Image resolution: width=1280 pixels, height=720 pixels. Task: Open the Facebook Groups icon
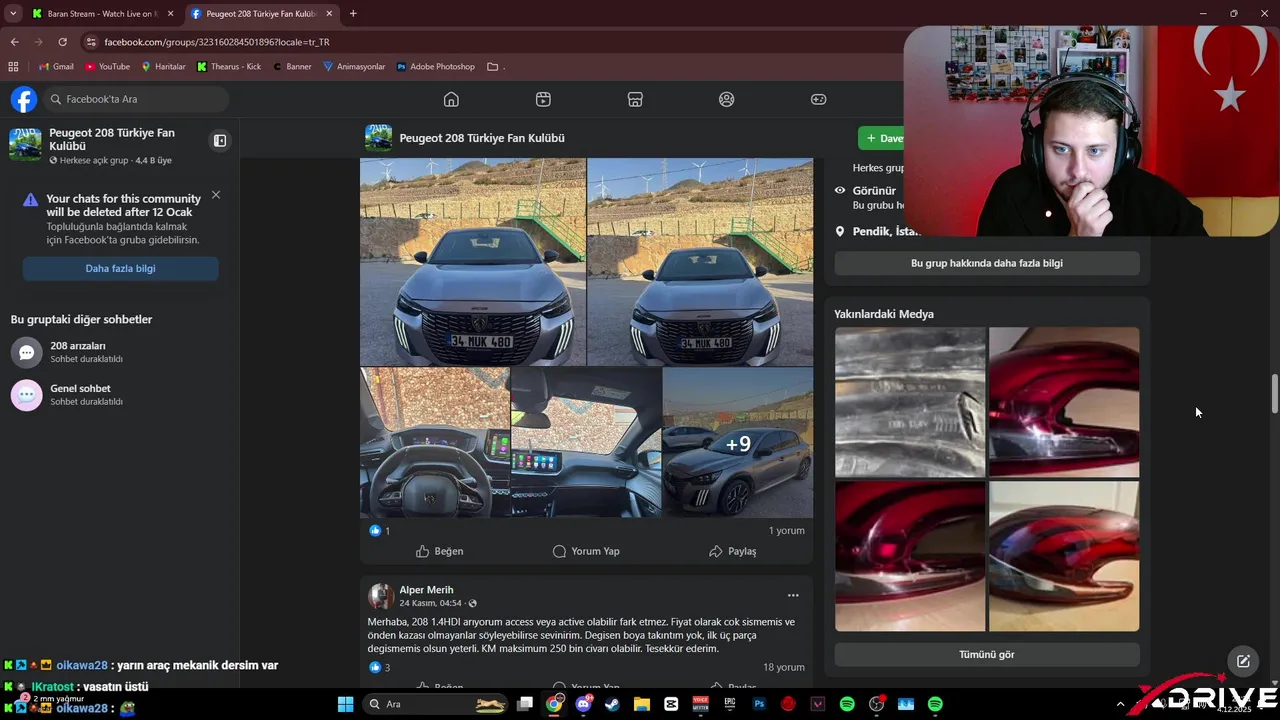point(727,99)
